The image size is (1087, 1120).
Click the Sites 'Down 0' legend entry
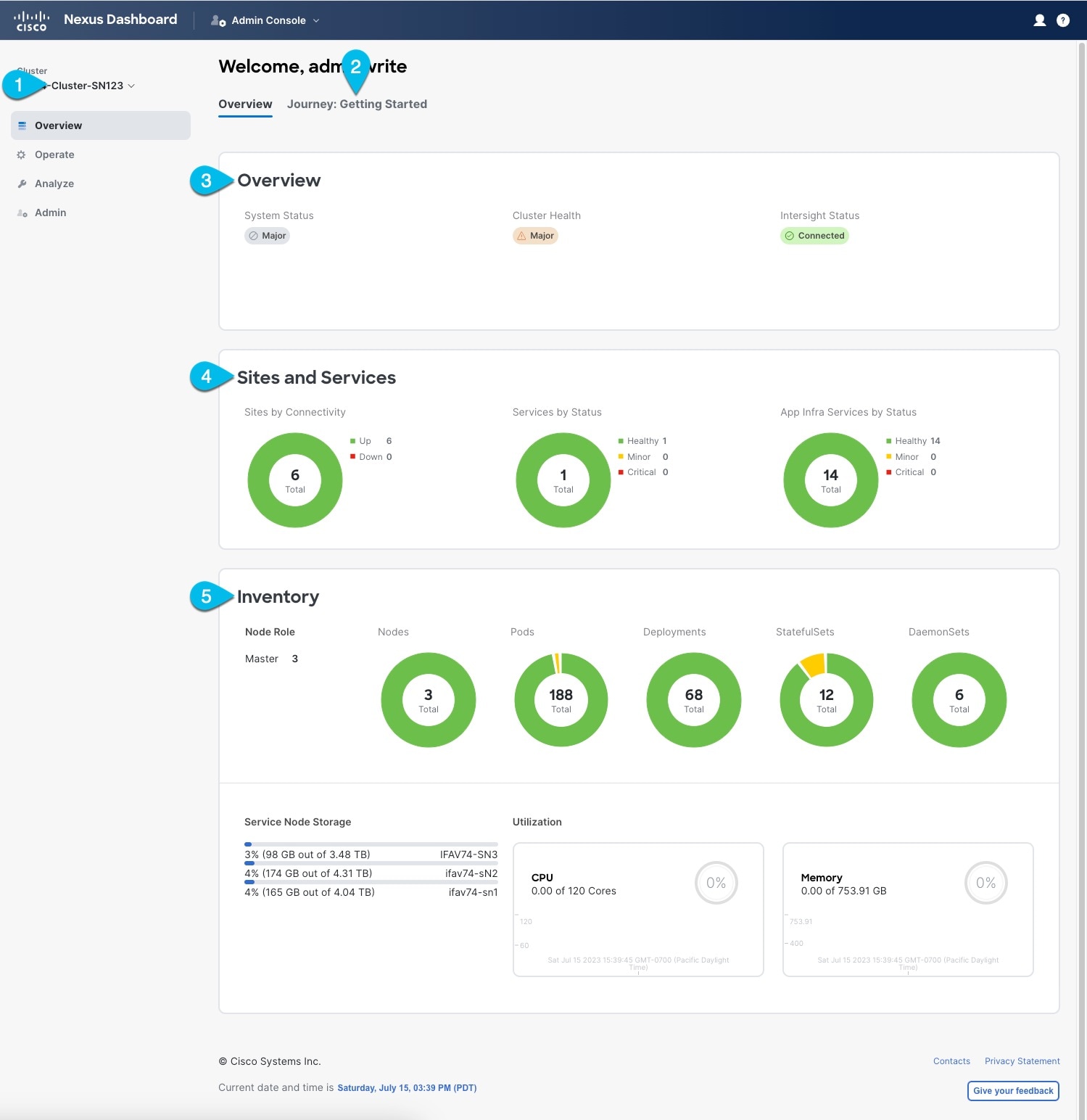(x=371, y=457)
